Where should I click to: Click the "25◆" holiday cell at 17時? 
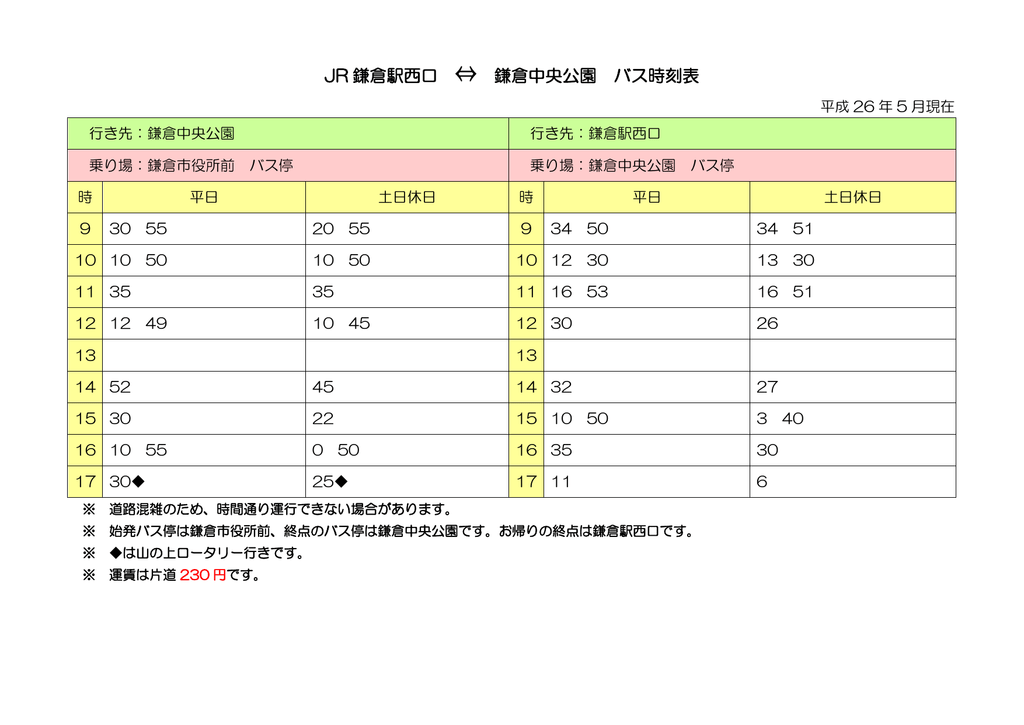407,481
